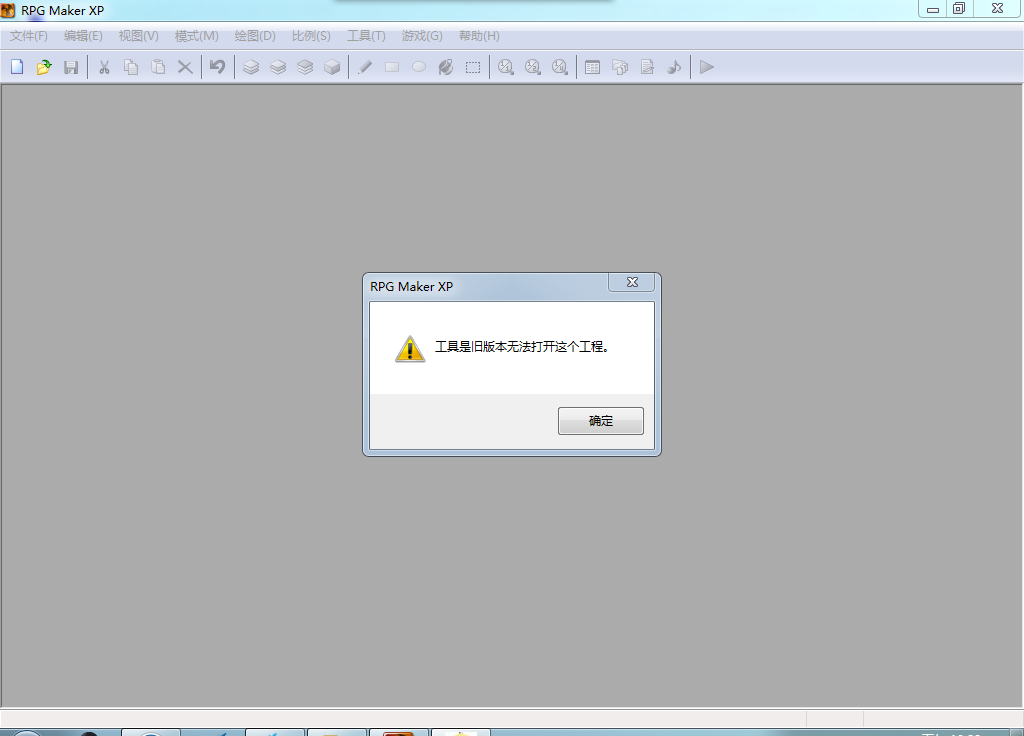1024x736 pixels.
Task: Open the 绘图(D) menu
Action: (255, 36)
